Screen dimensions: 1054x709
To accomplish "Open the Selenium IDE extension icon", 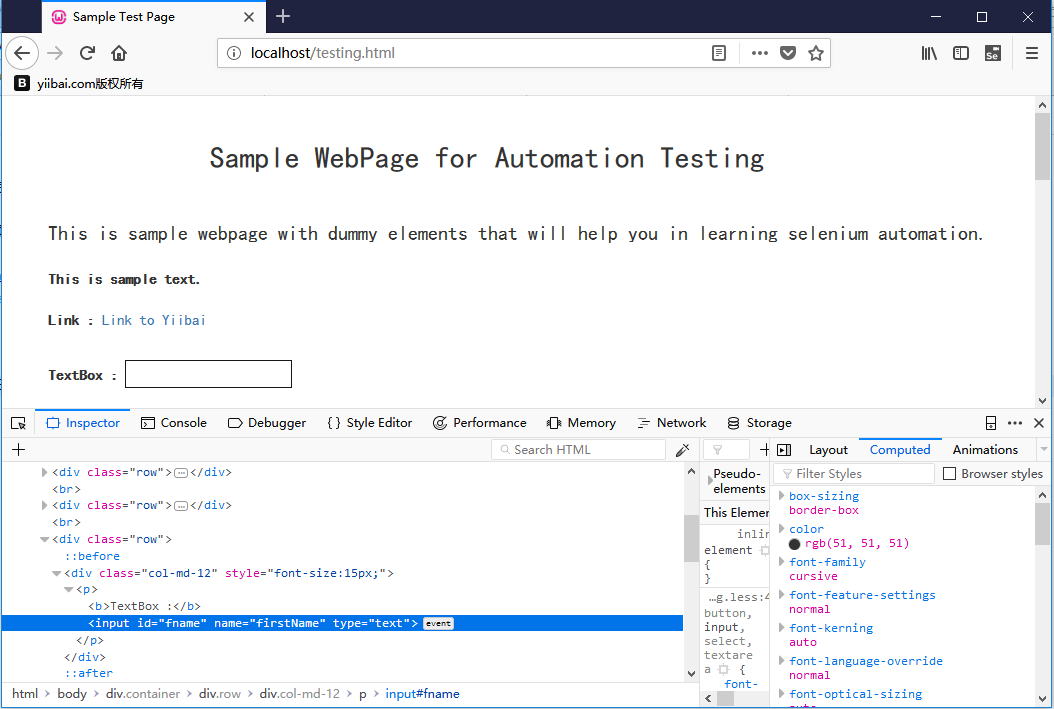I will coord(992,53).
